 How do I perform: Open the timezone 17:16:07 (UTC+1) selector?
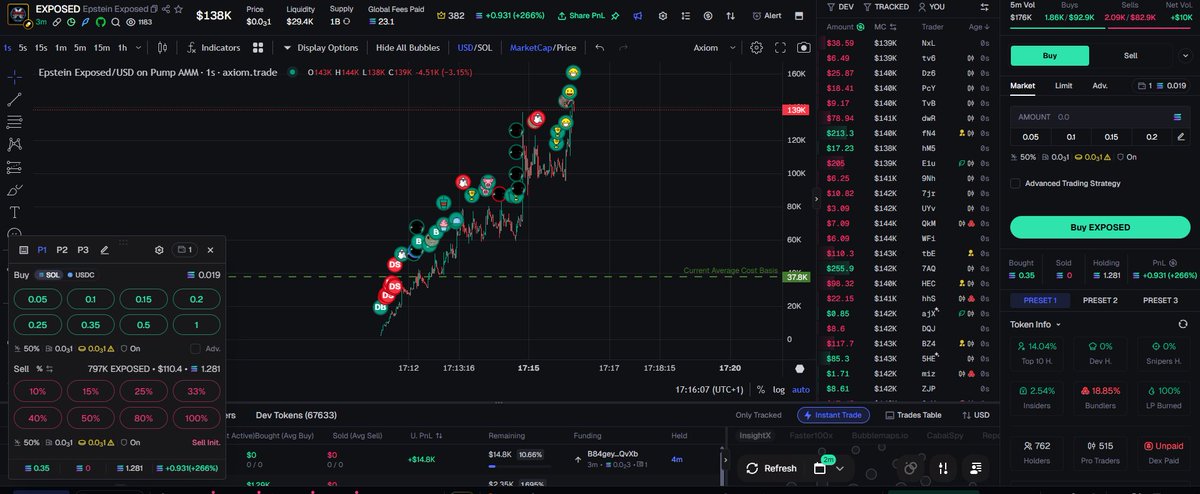709,390
